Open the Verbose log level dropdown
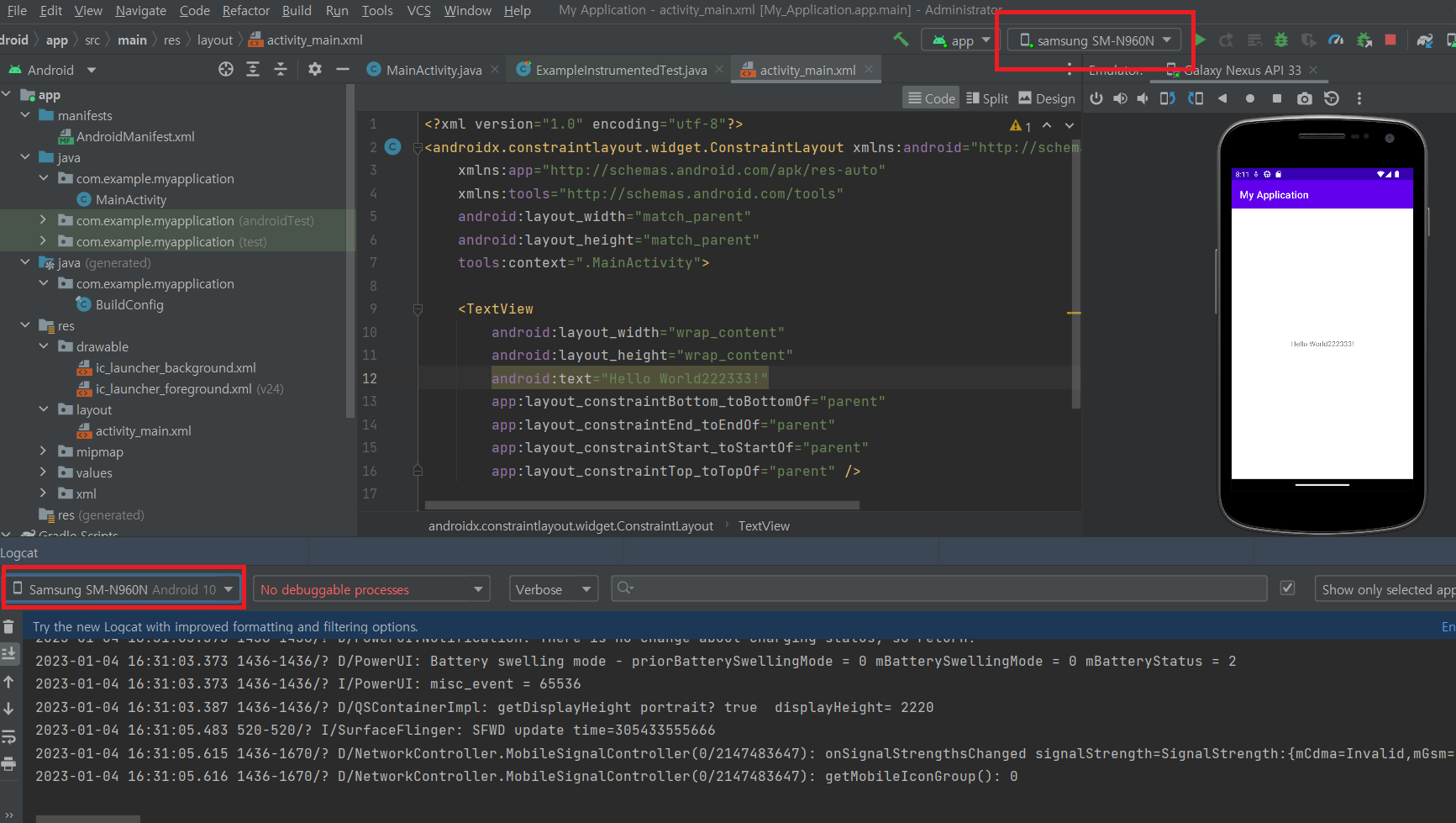 tap(554, 589)
